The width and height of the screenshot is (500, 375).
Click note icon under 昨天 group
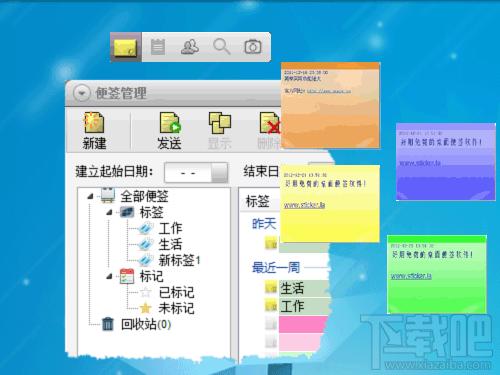click(x=271, y=243)
